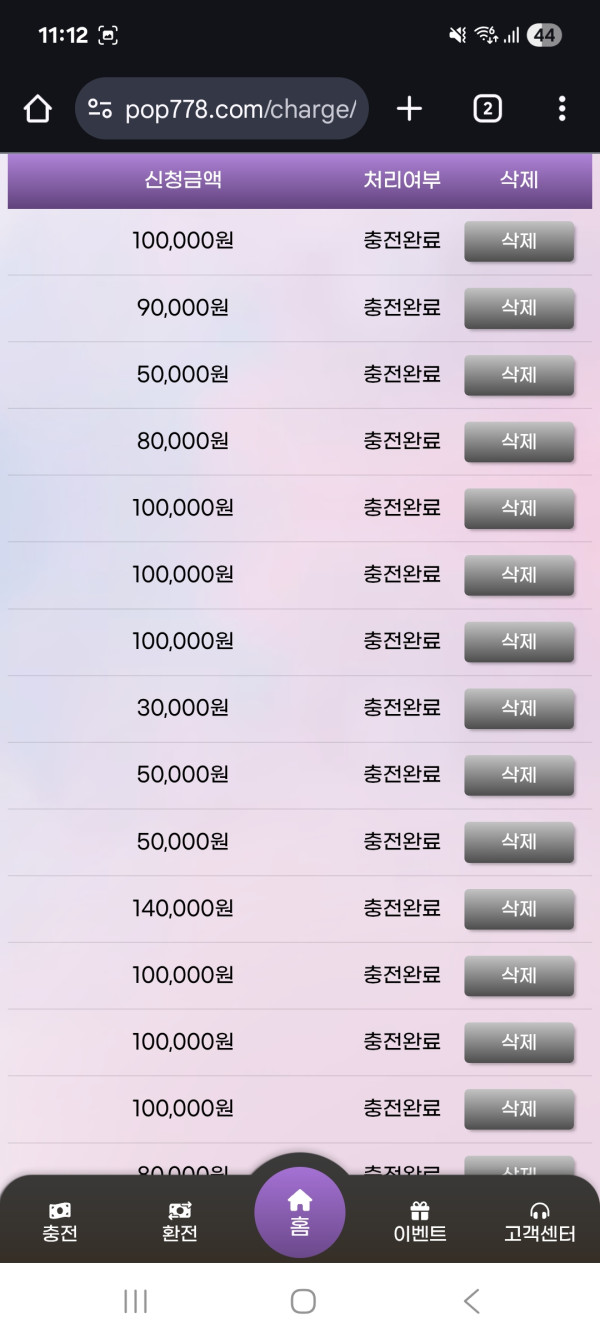Open 이벤트 gift icon
The height and width of the screenshot is (1338, 600).
pos(420,1222)
